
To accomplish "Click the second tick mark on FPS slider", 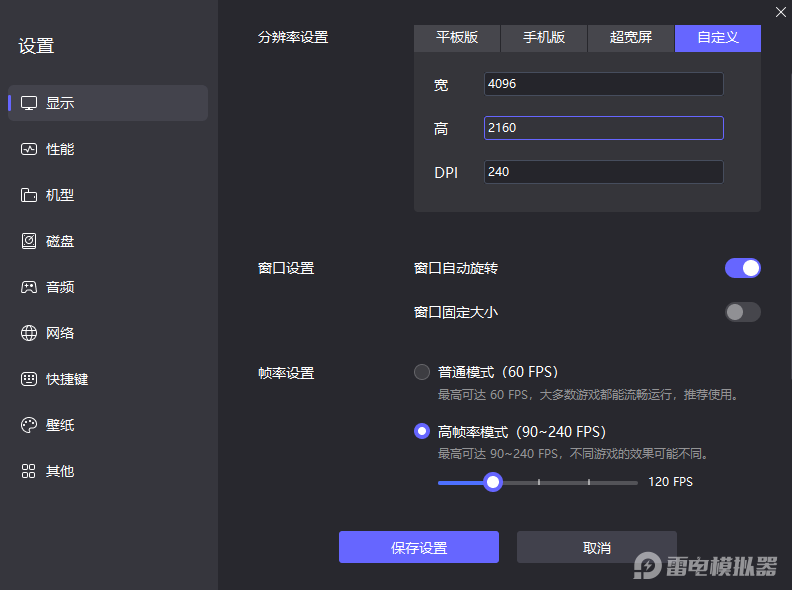I will click(x=589, y=482).
